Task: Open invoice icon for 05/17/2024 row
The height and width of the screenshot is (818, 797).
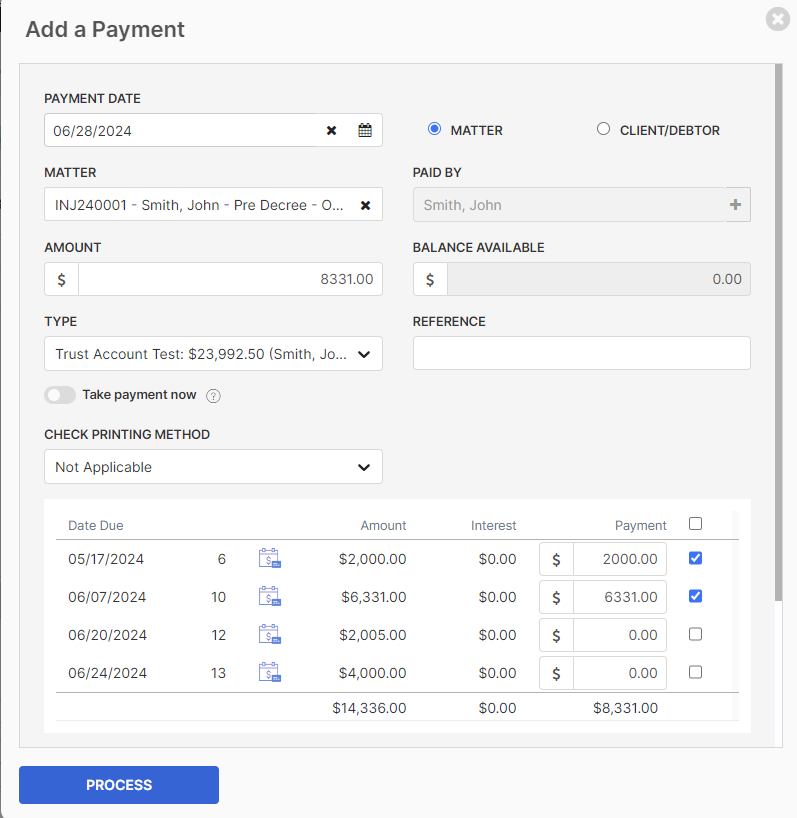Action: pos(270,558)
